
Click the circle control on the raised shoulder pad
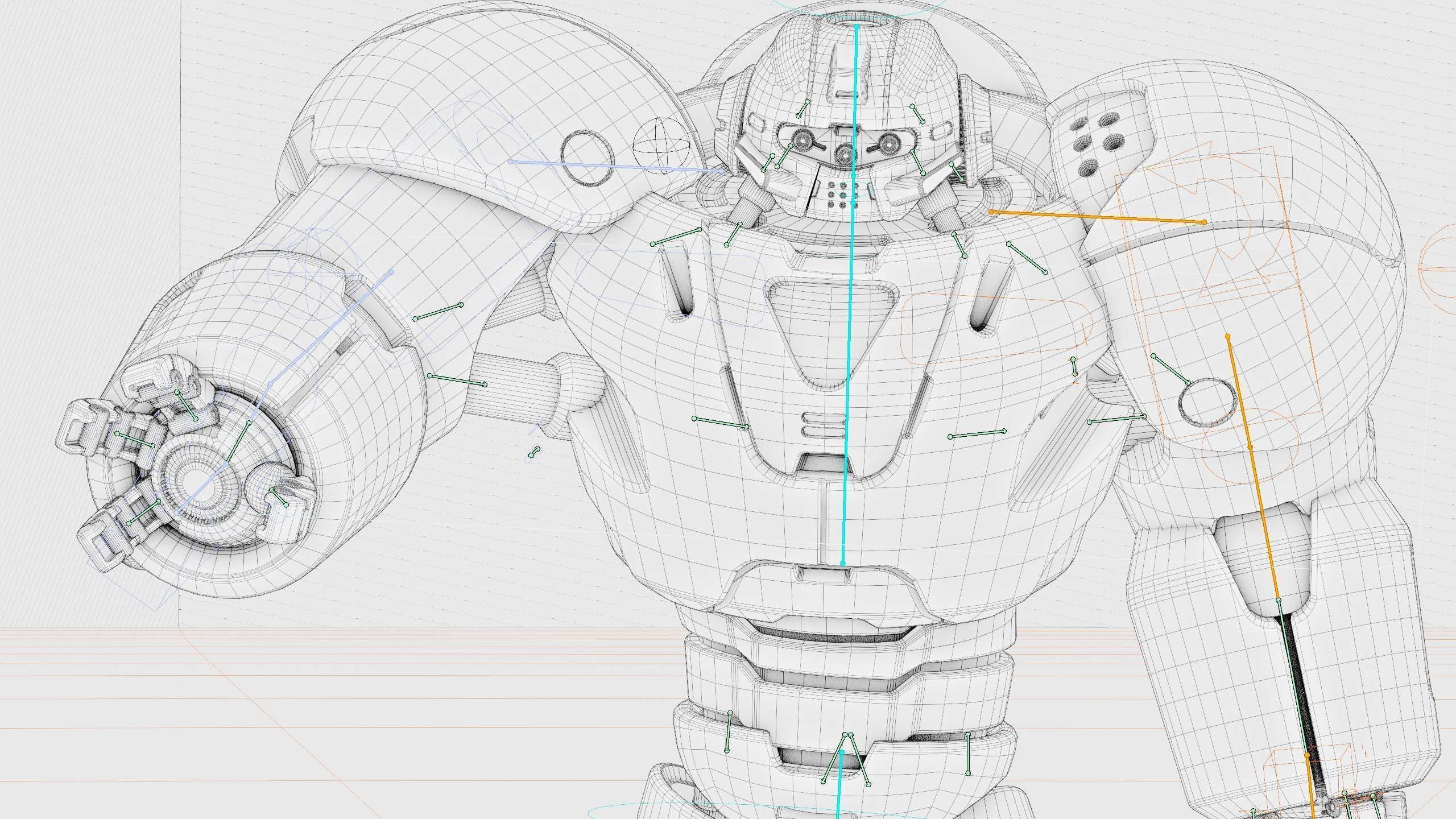click(588, 157)
